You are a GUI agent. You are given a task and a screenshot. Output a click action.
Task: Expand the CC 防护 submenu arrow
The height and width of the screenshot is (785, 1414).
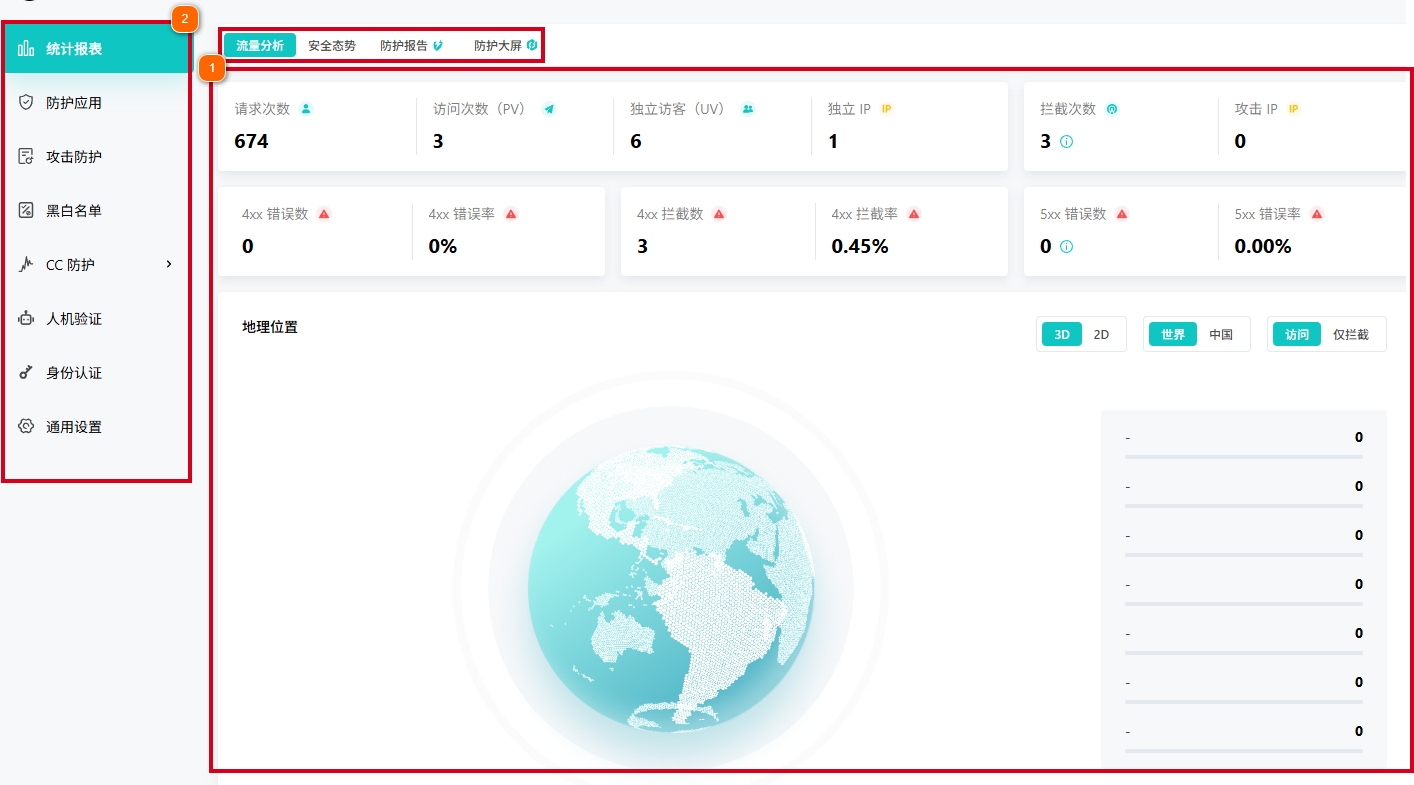coord(169,265)
